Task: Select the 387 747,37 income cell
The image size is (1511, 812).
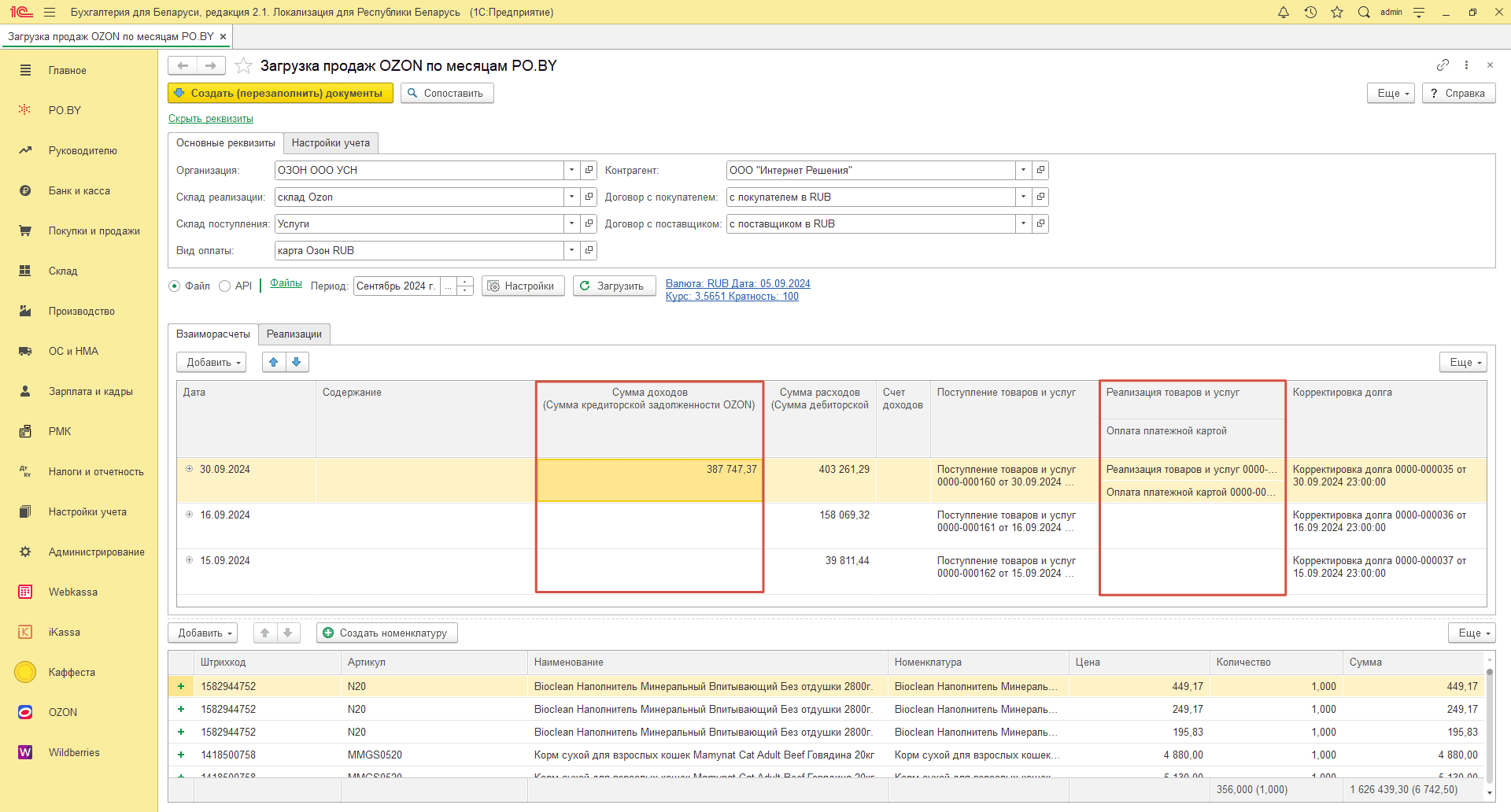Action: tap(650, 480)
